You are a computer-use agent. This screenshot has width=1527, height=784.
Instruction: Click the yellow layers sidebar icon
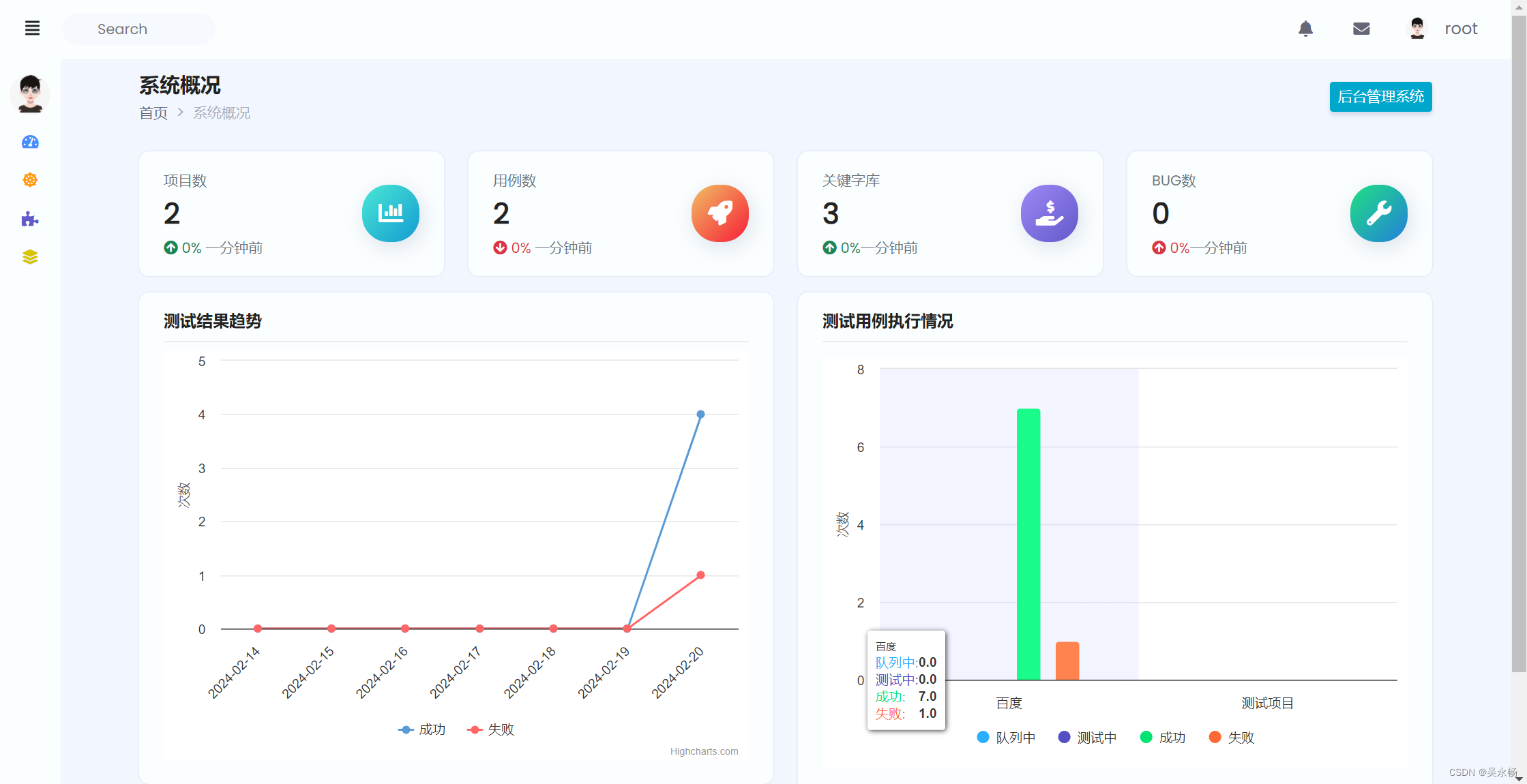(30, 257)
